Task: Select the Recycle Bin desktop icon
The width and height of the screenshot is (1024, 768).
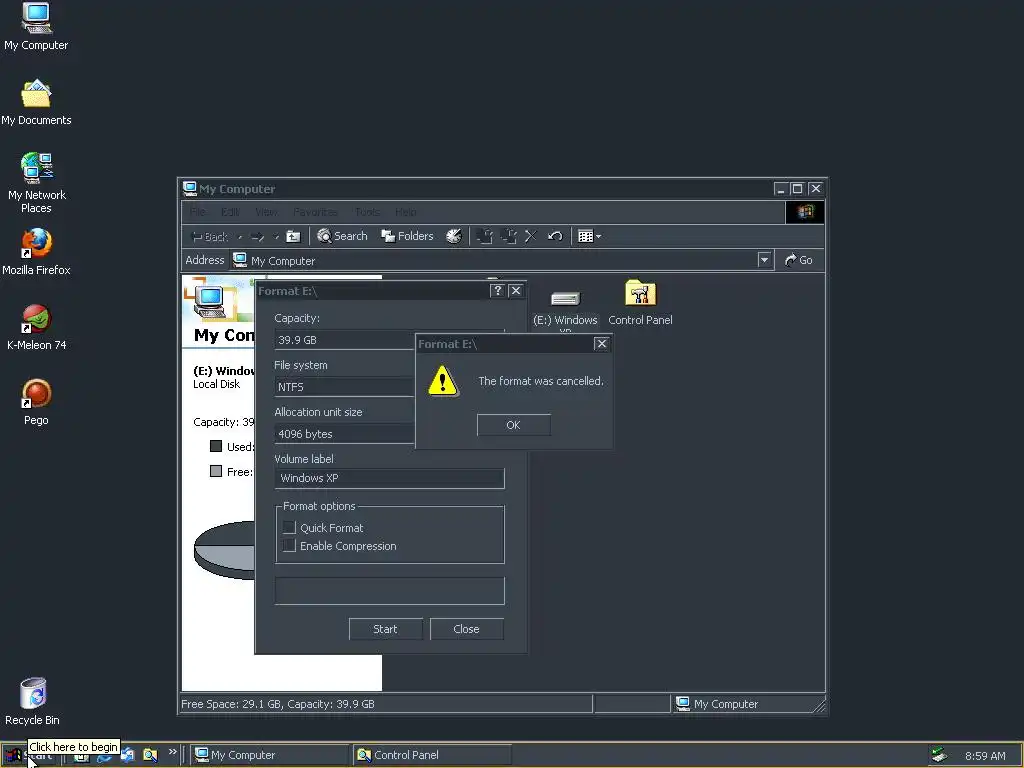Action: click(x=33, y=701)
